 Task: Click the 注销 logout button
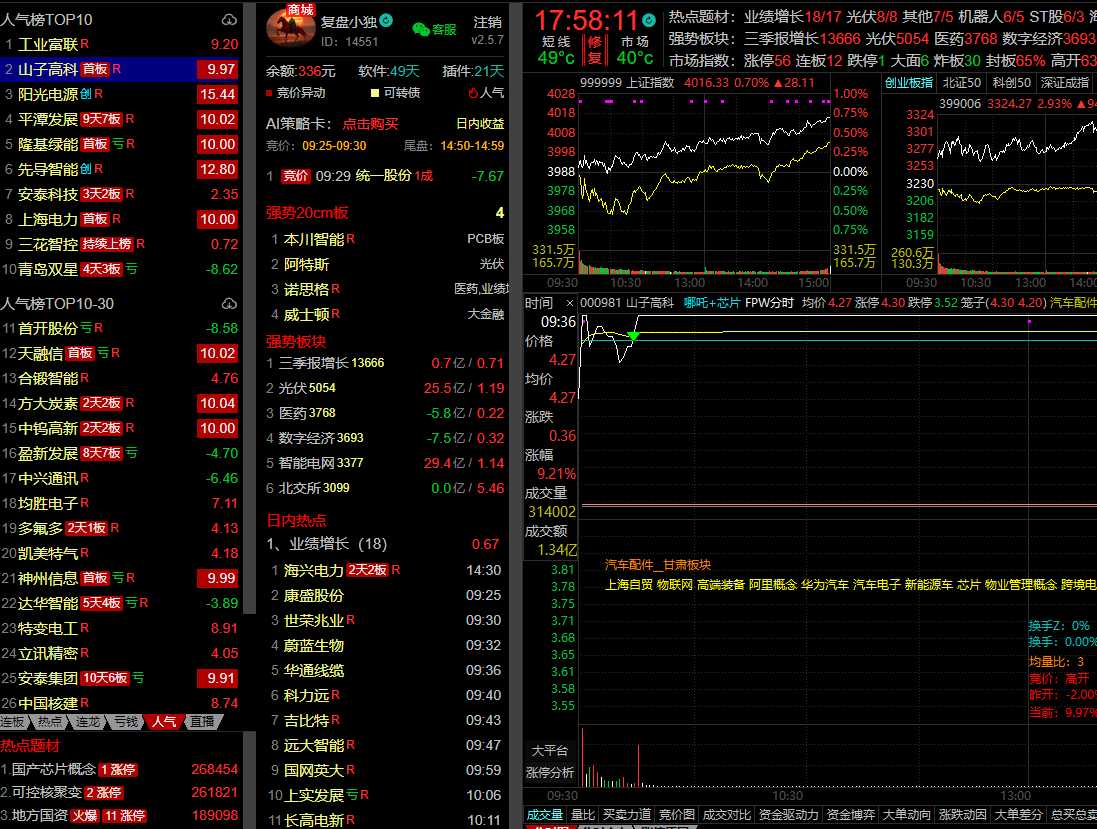click(488, 22)
